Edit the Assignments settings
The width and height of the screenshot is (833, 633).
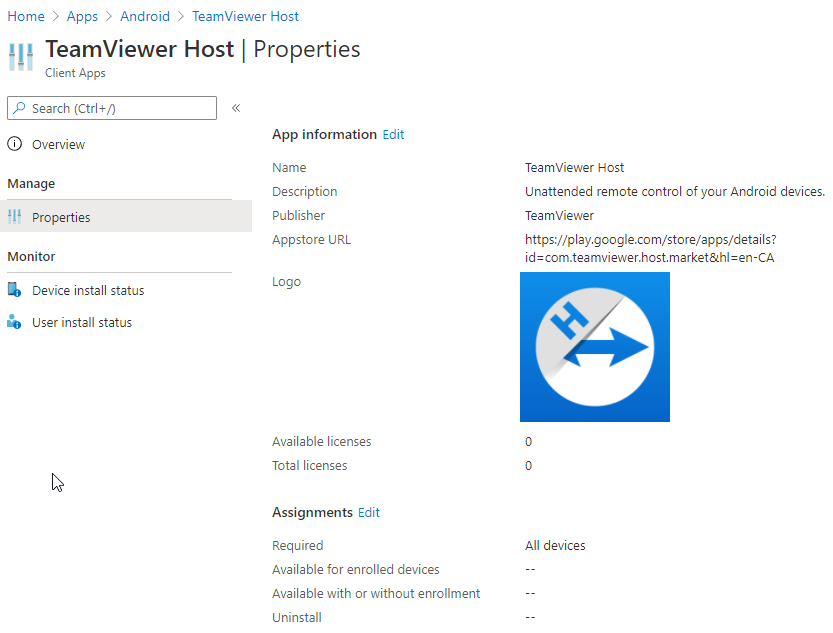coord(368,512)
